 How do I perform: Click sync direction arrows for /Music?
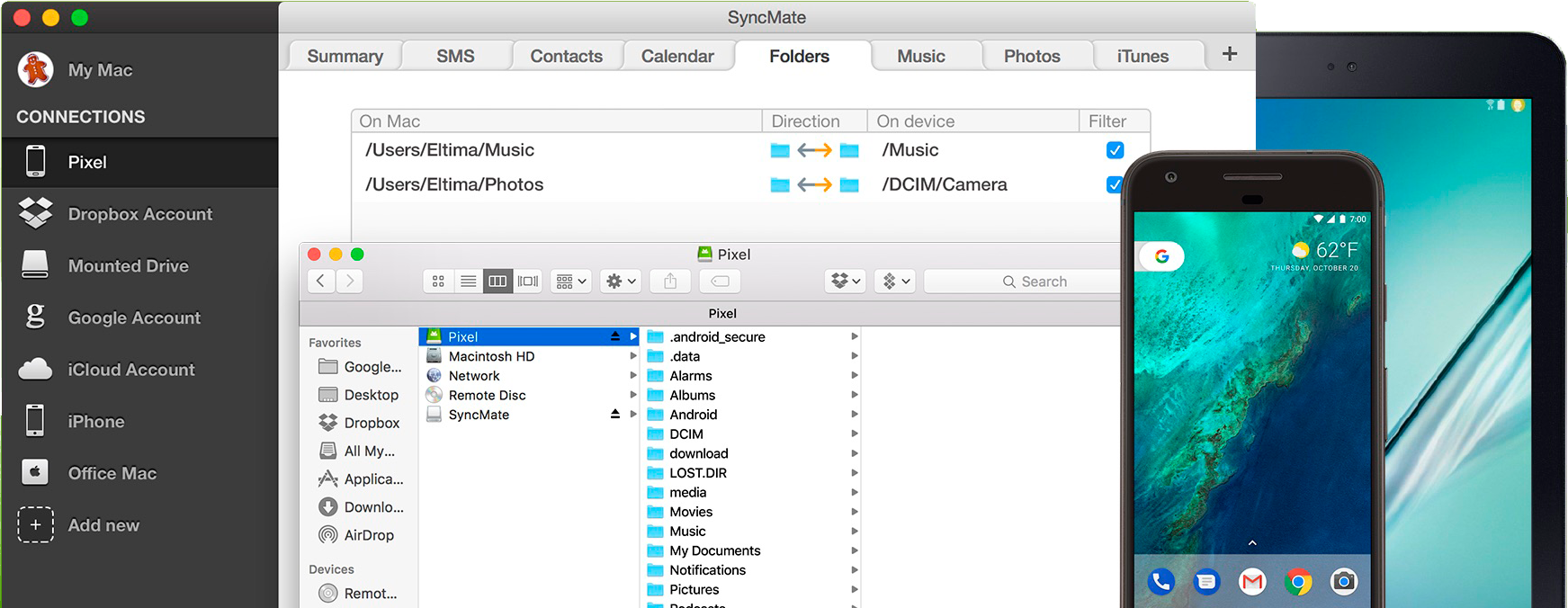point(814,150)
